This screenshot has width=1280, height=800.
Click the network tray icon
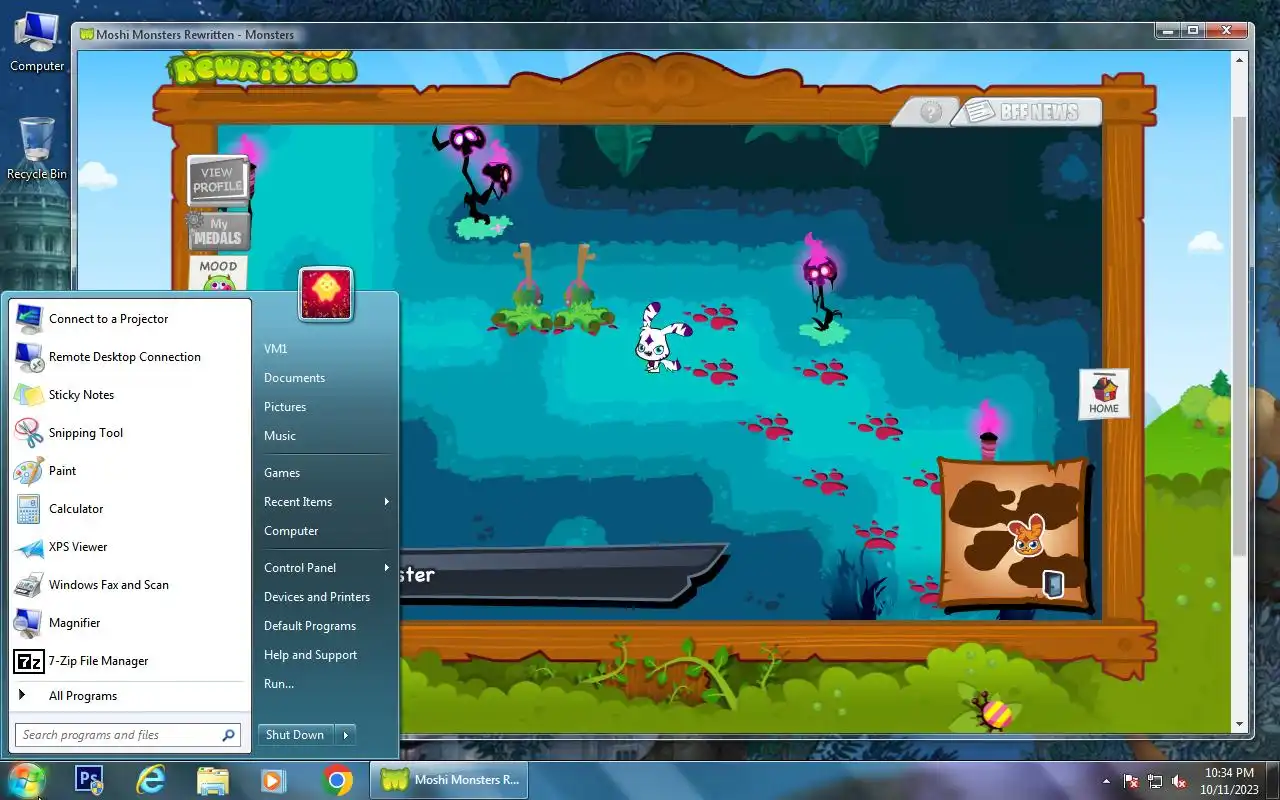pyautogui.click(x=1155, y=781)
